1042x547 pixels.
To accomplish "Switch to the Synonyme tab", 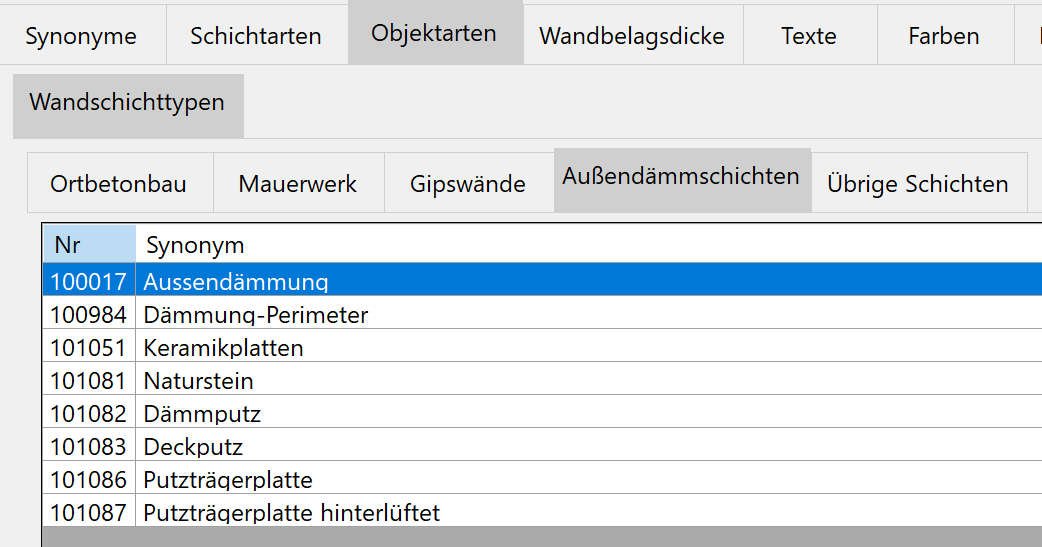I will pos(81,35).
